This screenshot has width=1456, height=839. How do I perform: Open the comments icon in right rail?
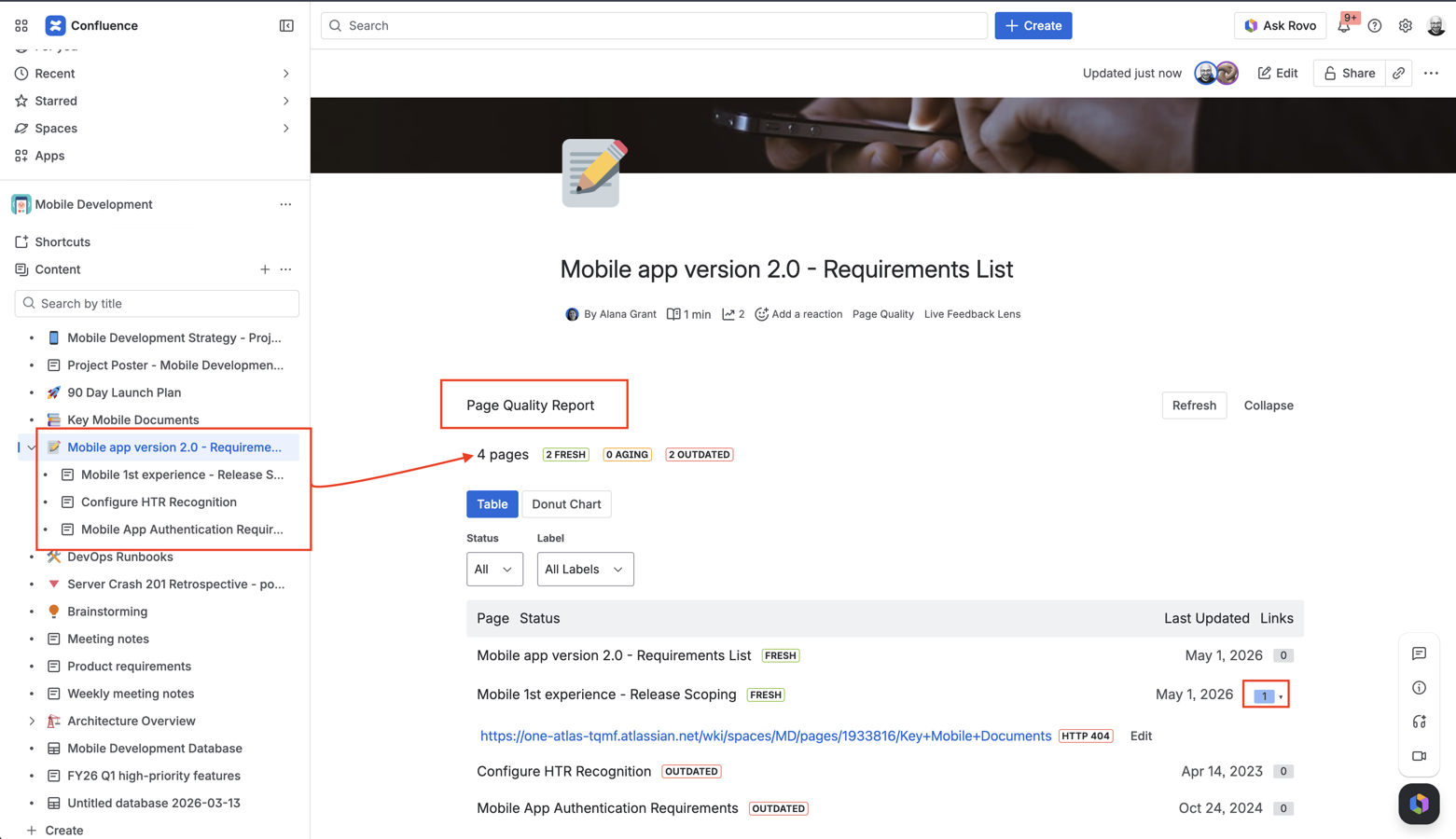tap(1419, 653)
